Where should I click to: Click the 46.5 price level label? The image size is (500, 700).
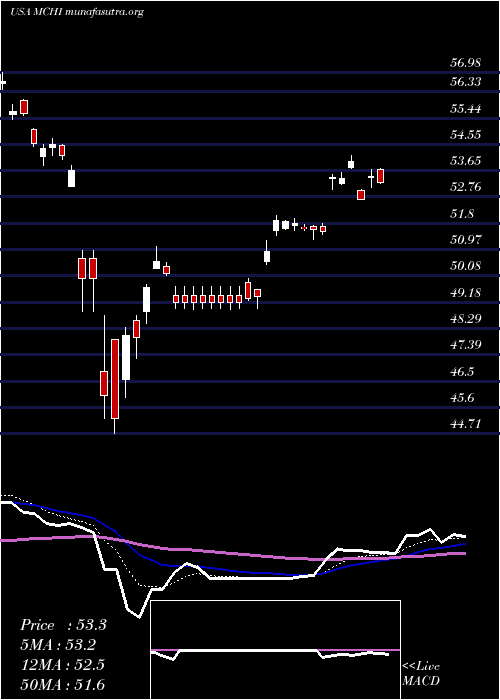pyautogui.click(x=462, y=371)
